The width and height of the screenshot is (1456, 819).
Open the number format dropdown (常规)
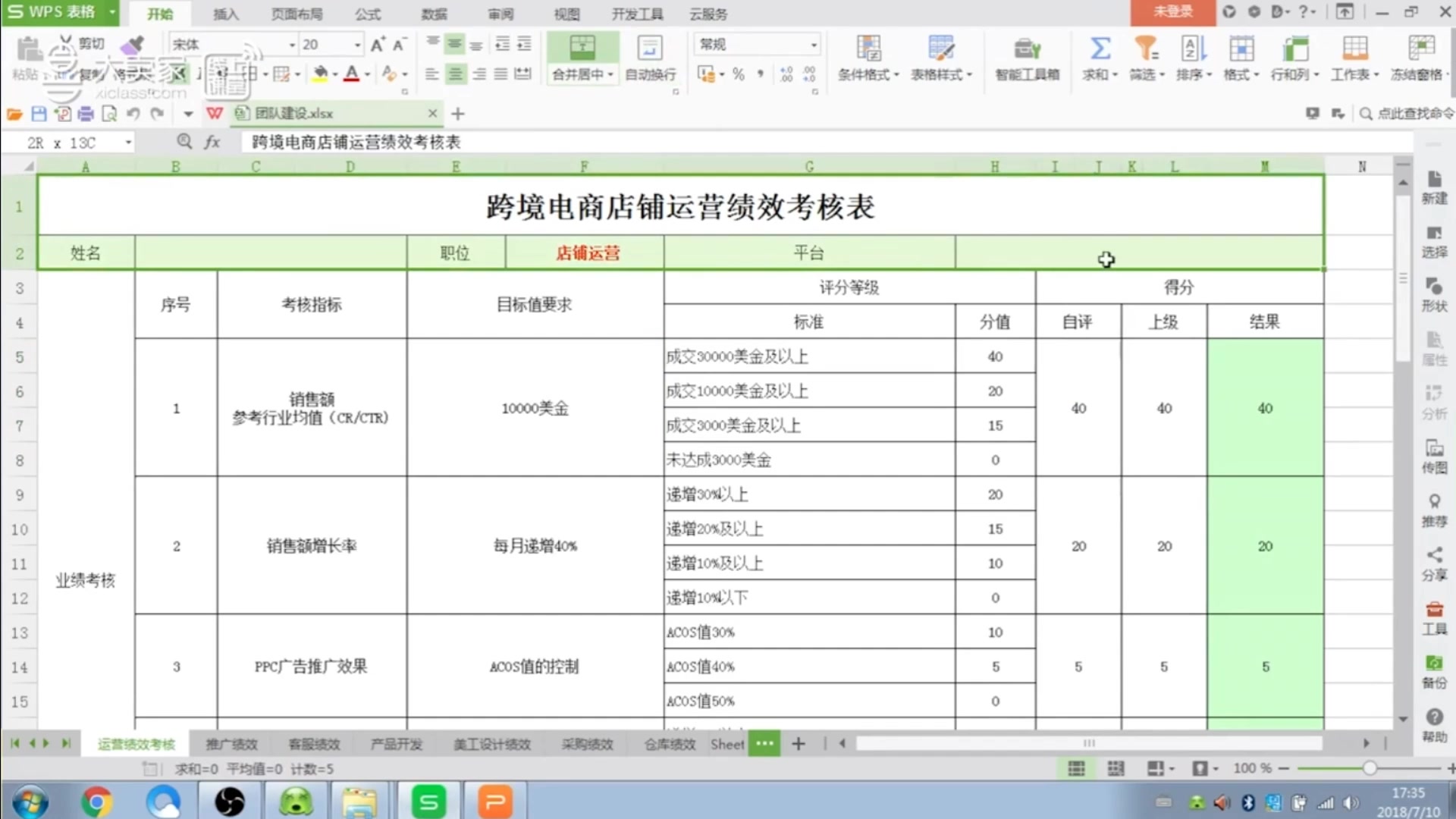tap(814, 45)
